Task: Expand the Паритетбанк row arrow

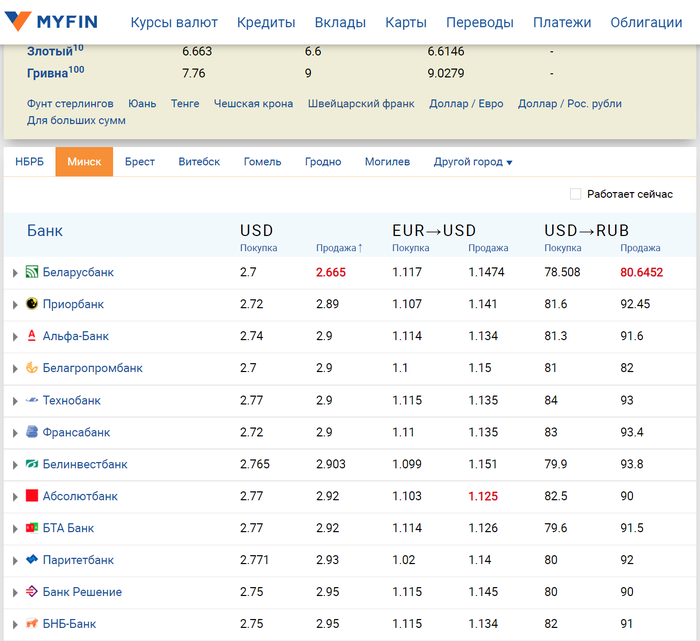Action: (15, 560)
